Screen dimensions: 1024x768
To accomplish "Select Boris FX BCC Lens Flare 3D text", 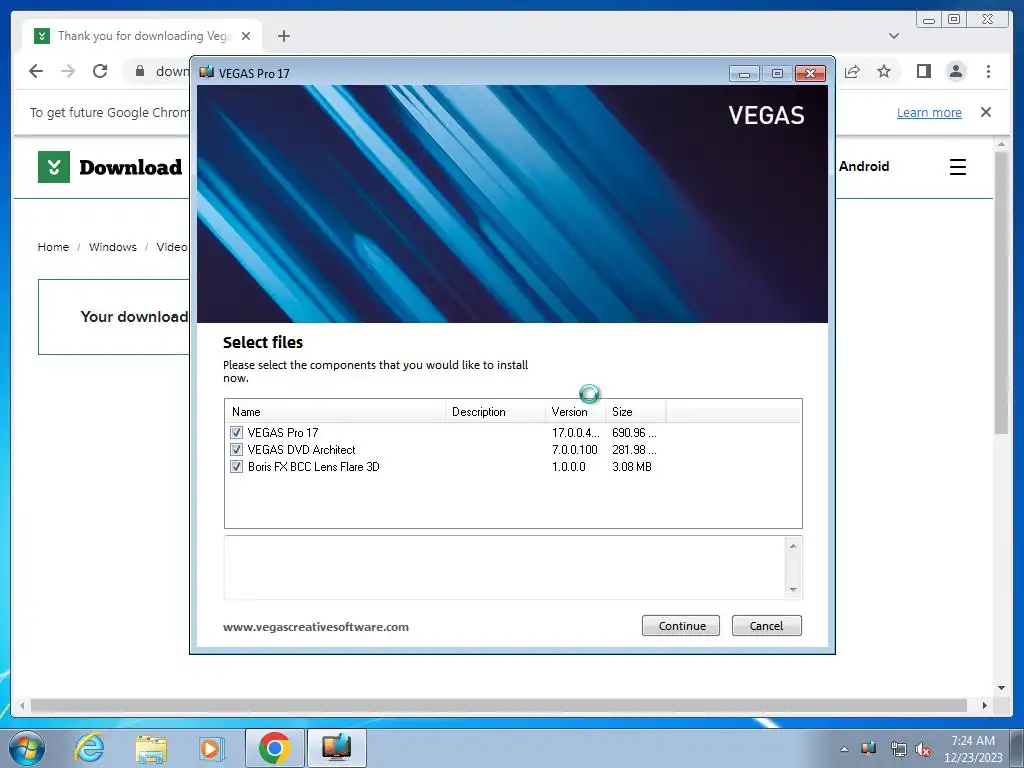I will pyautogui.click(x=313, y=466).
